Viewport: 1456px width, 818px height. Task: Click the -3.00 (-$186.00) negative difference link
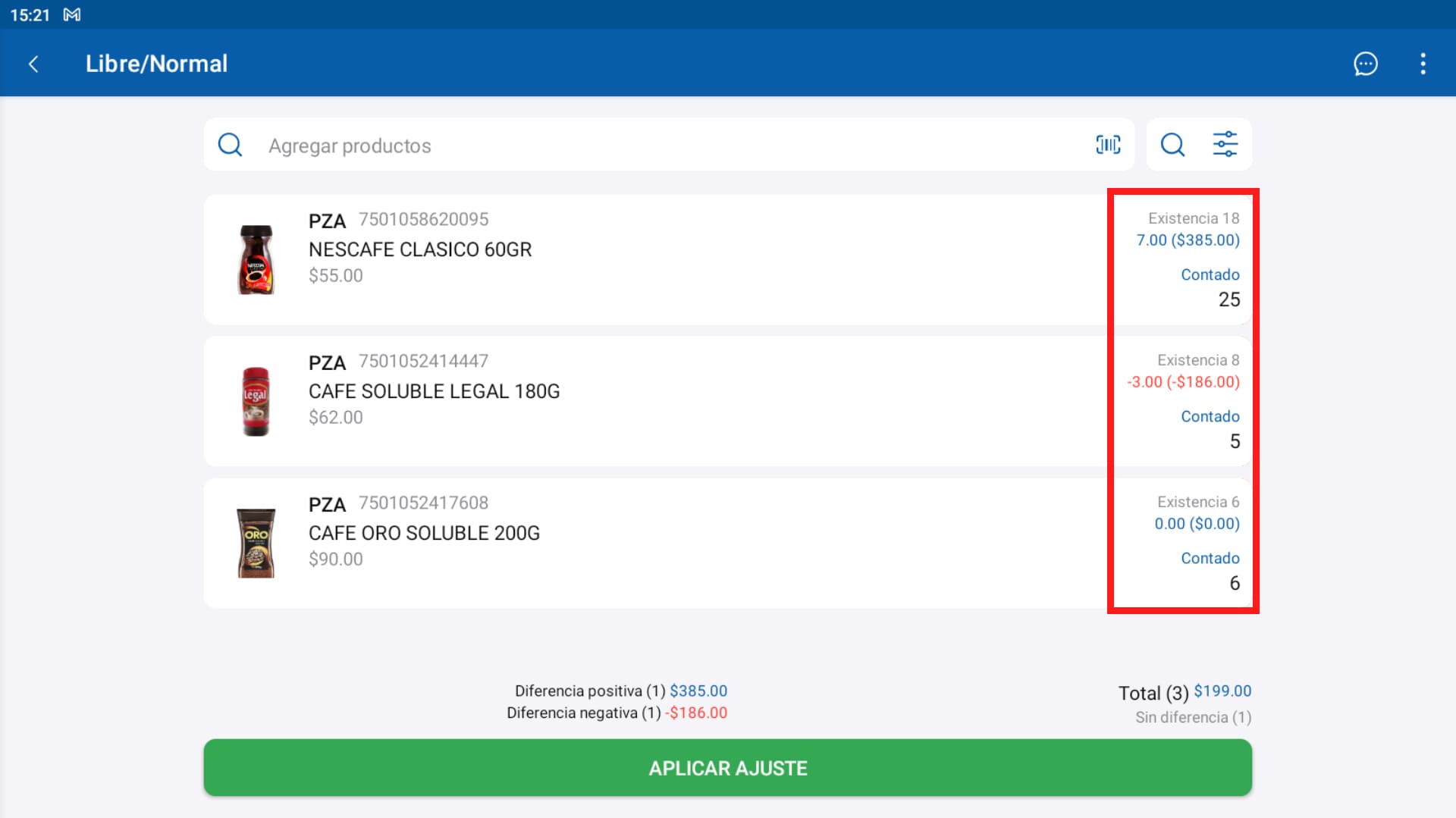1183,382
